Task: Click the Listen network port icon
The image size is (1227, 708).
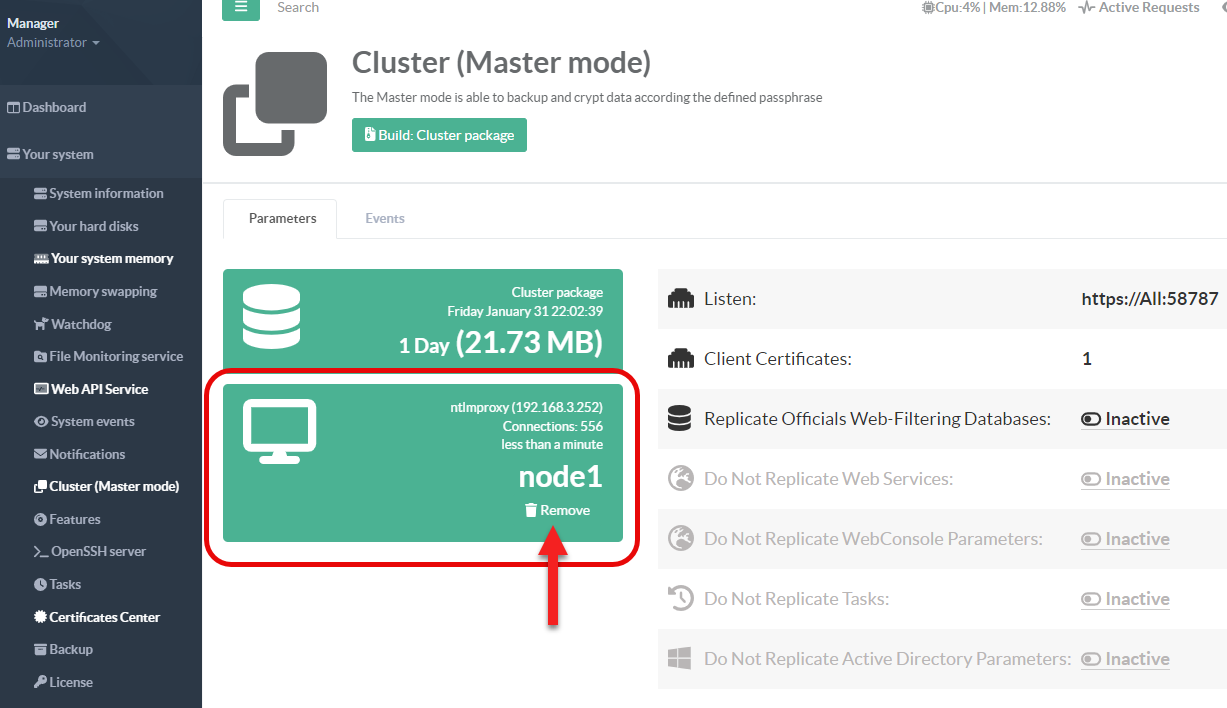Action: point(680,299)
